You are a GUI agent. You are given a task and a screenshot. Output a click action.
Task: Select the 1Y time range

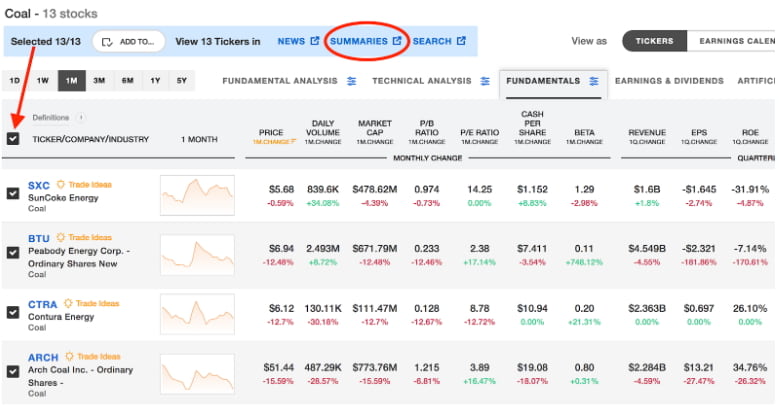pos(155,81)
